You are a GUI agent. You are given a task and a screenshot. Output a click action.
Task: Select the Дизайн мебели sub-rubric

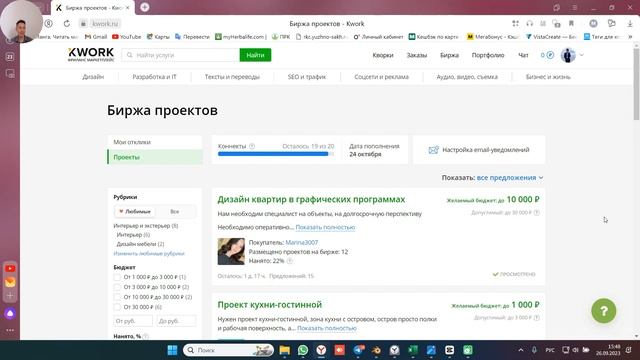point(140,244)
